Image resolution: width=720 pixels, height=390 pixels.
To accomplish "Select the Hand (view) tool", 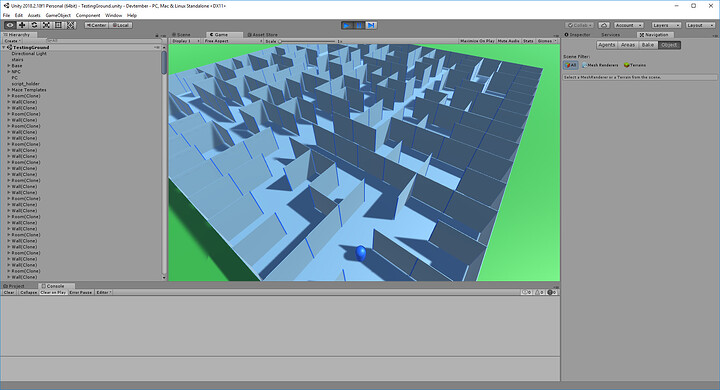I will [10, 25].
